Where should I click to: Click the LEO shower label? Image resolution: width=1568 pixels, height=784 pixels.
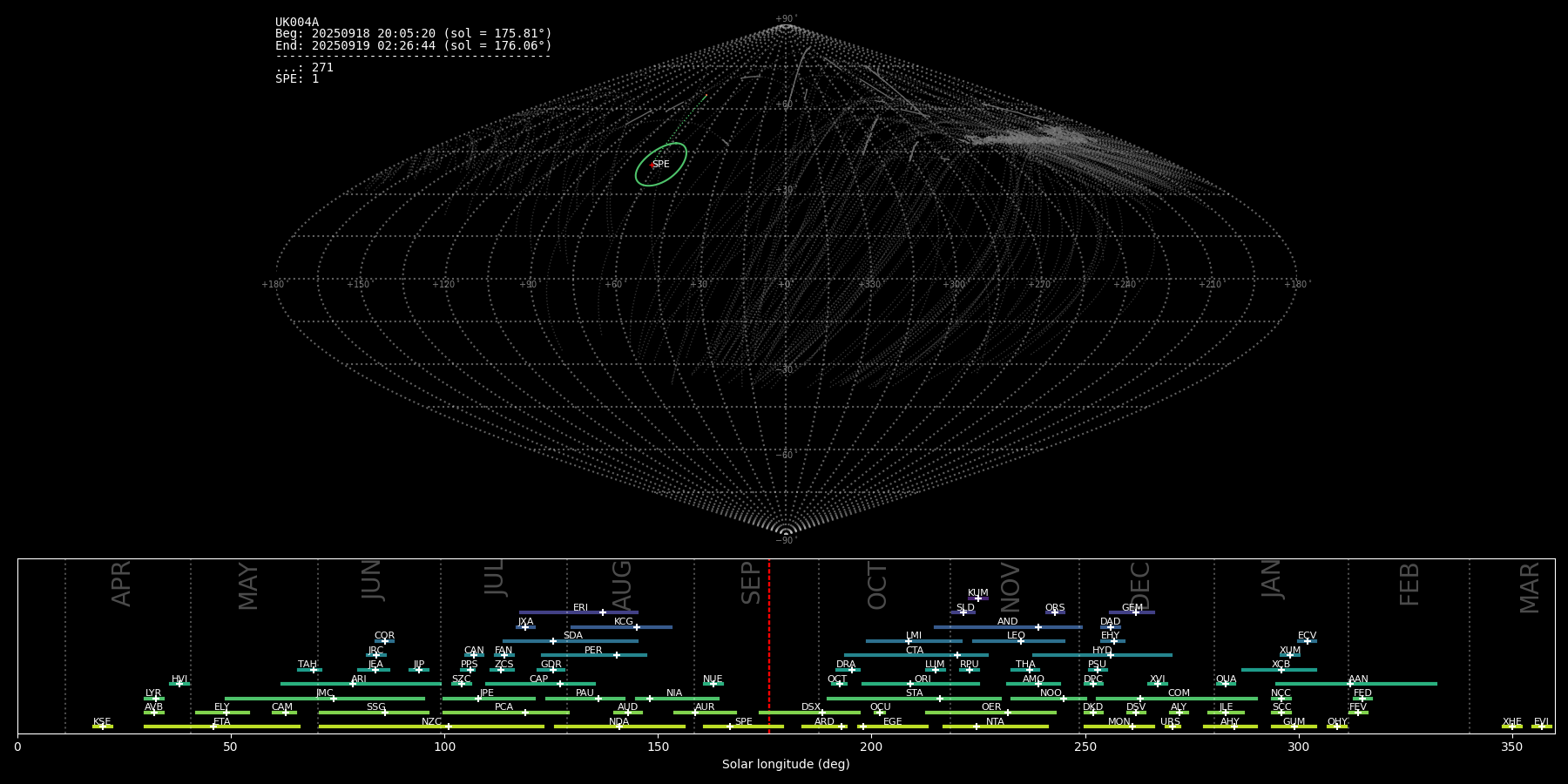[1016, 636]
